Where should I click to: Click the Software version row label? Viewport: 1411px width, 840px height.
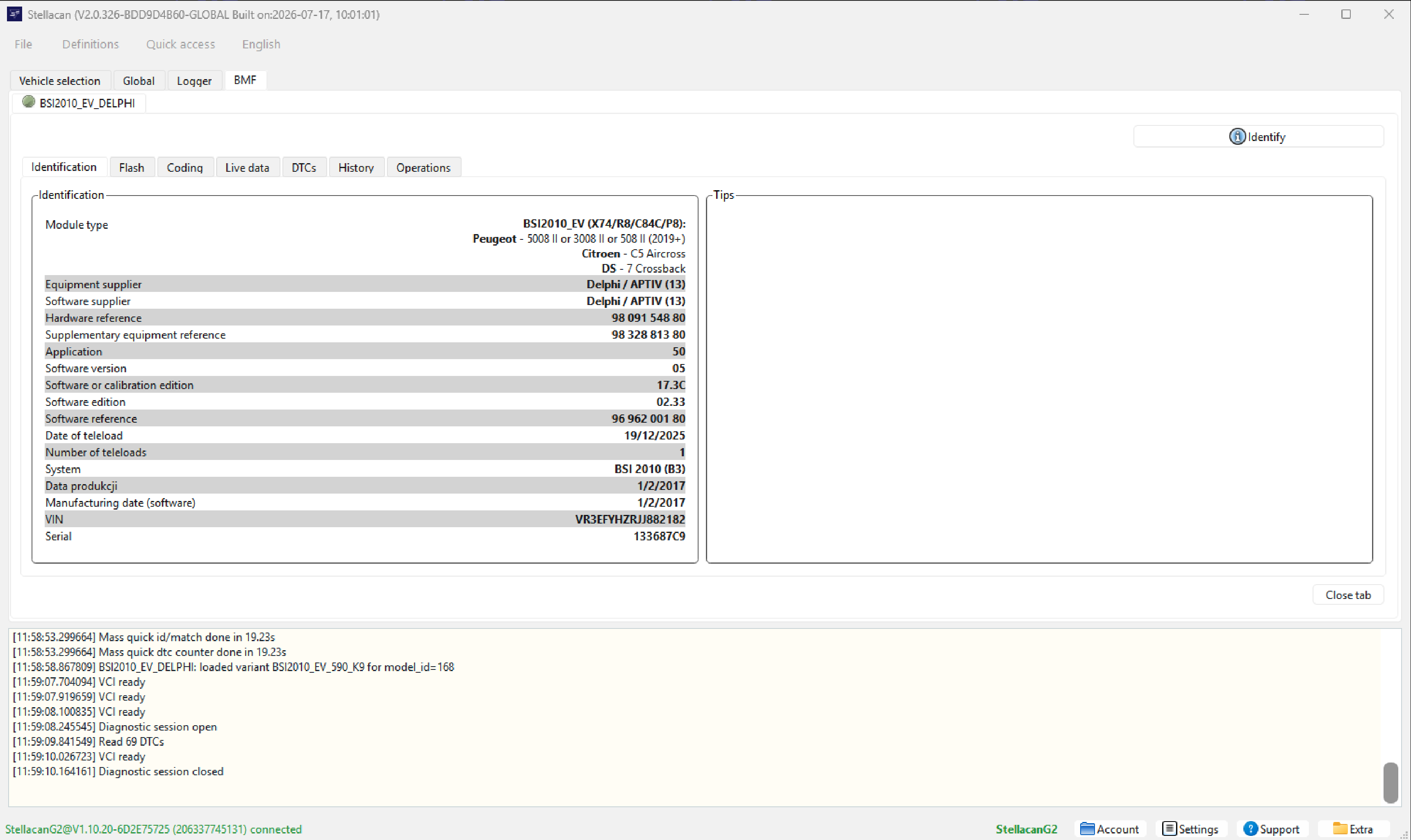point(85,368)
